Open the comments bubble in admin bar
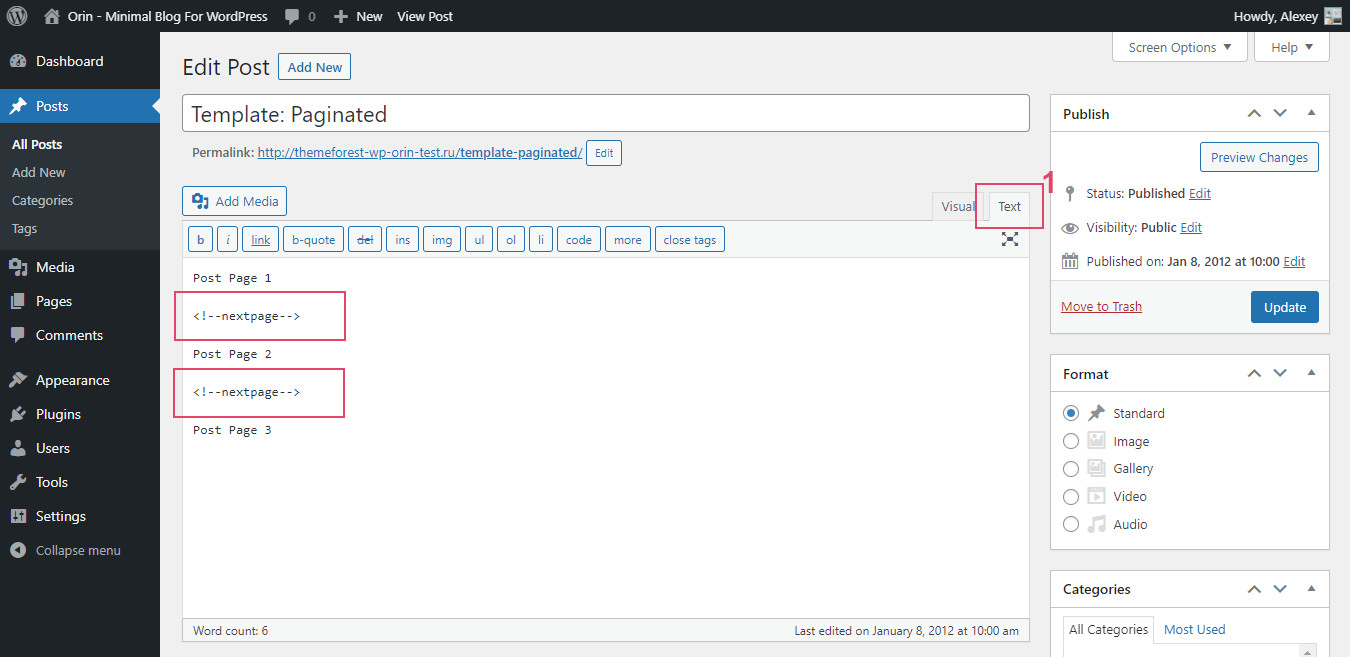The height and width of the screenshot is (657, 1350). (x=299, y=16)
